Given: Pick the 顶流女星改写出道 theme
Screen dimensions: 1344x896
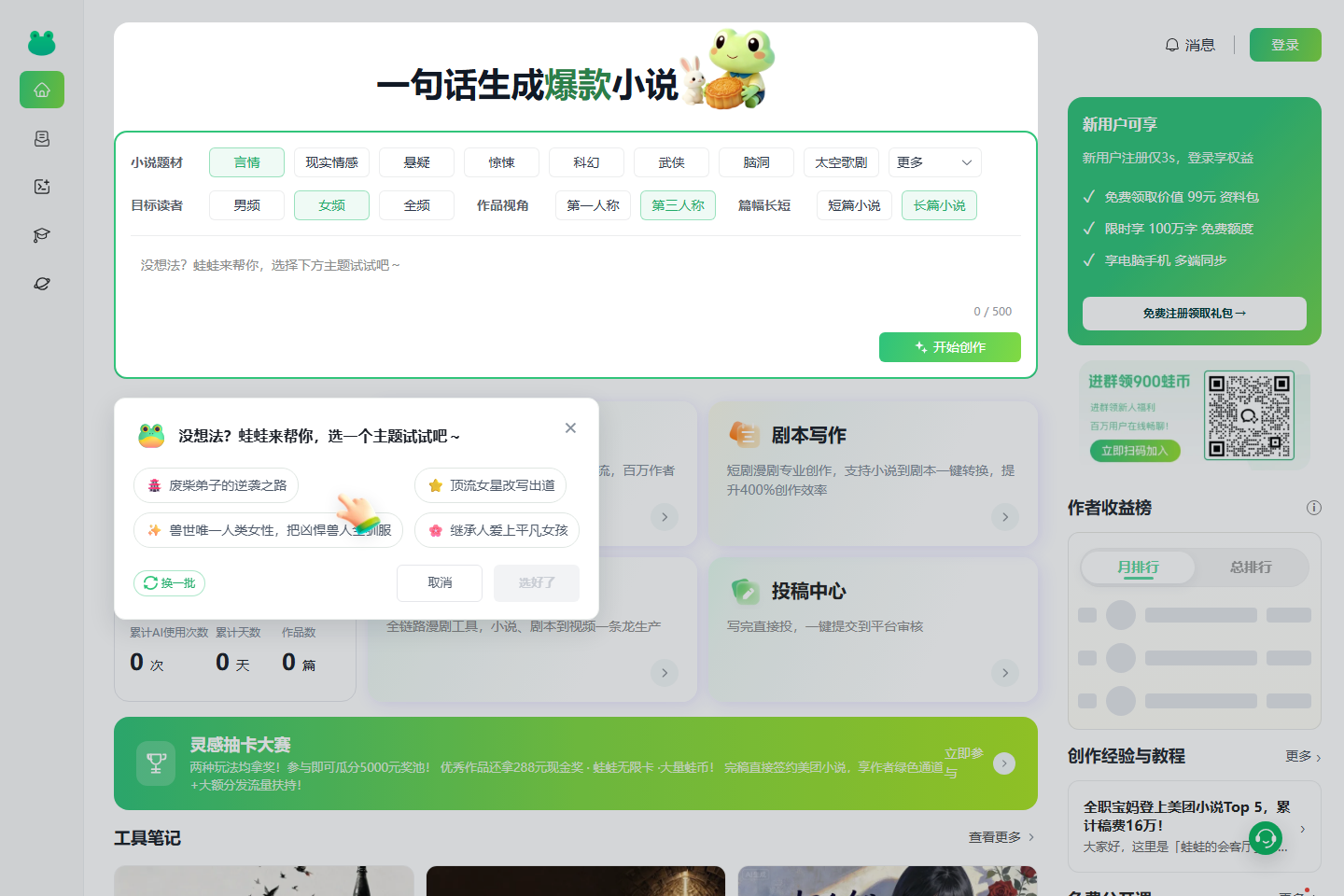Looking at the screenshot, I should point(491,485).
